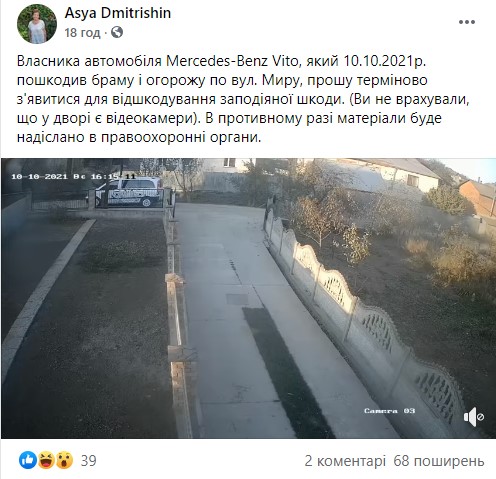Screen dimensions: 496x479
Task: Play the security camera video
Action: (248, 298)
